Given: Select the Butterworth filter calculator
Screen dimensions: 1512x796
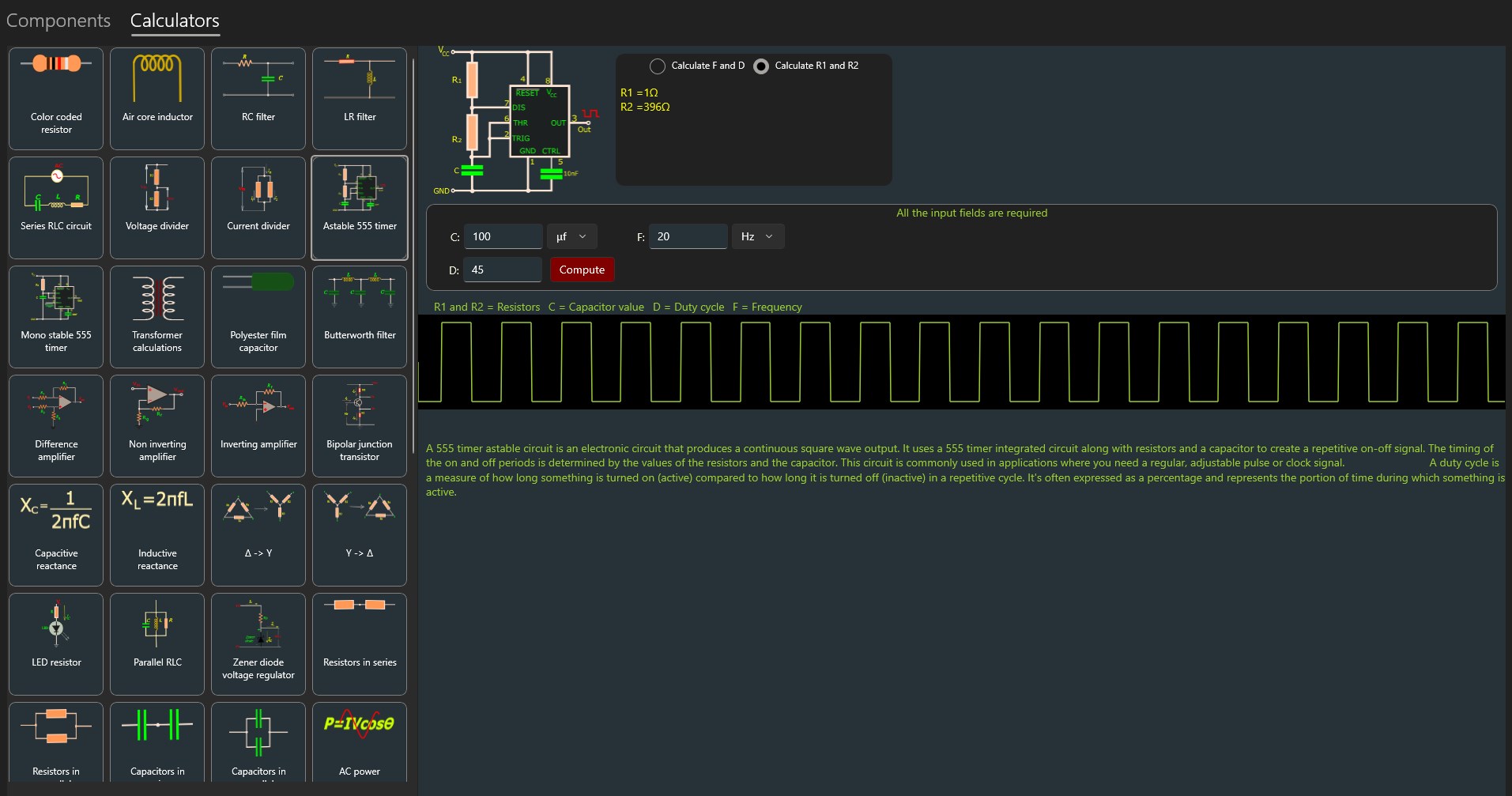Looking at the screenshot, I should (x=360, y=317).
